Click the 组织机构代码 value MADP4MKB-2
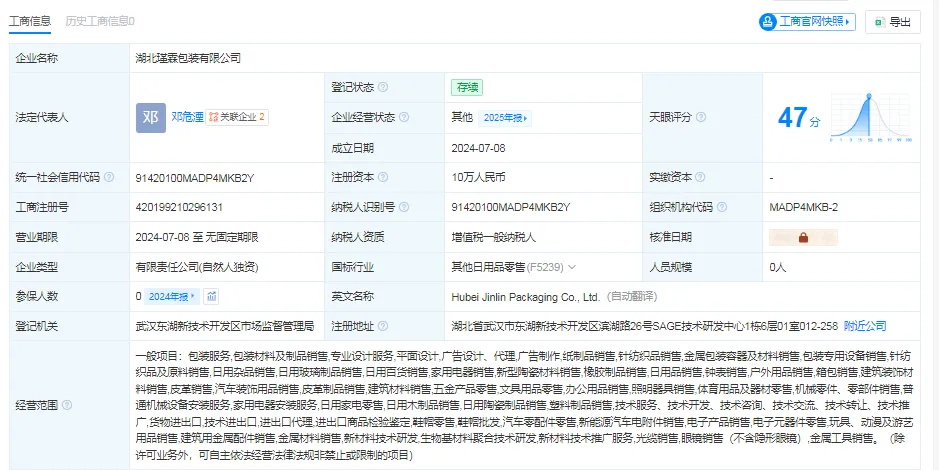 tap(804, 207)
